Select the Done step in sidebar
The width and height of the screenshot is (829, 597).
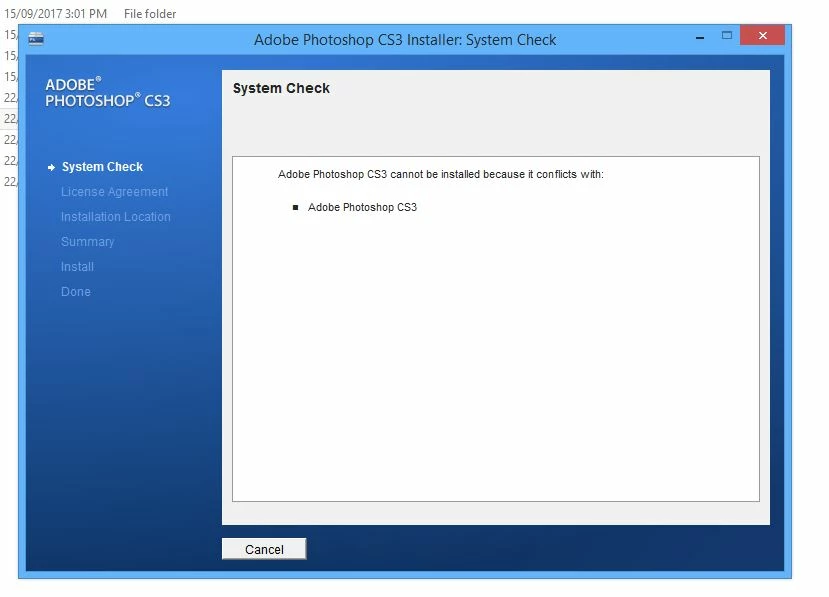click(76, 291)
